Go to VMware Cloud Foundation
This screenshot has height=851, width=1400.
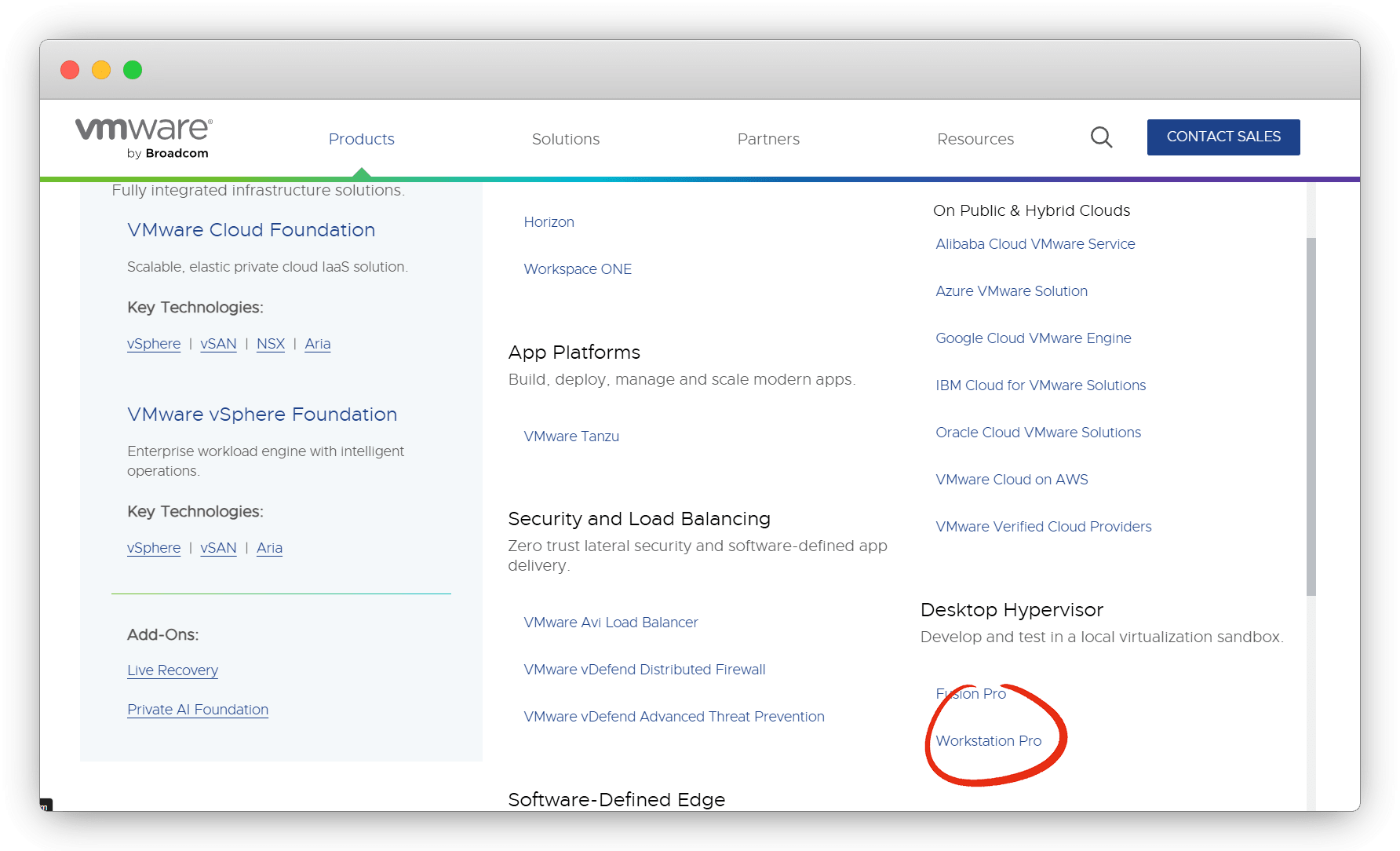coord(251,229)
